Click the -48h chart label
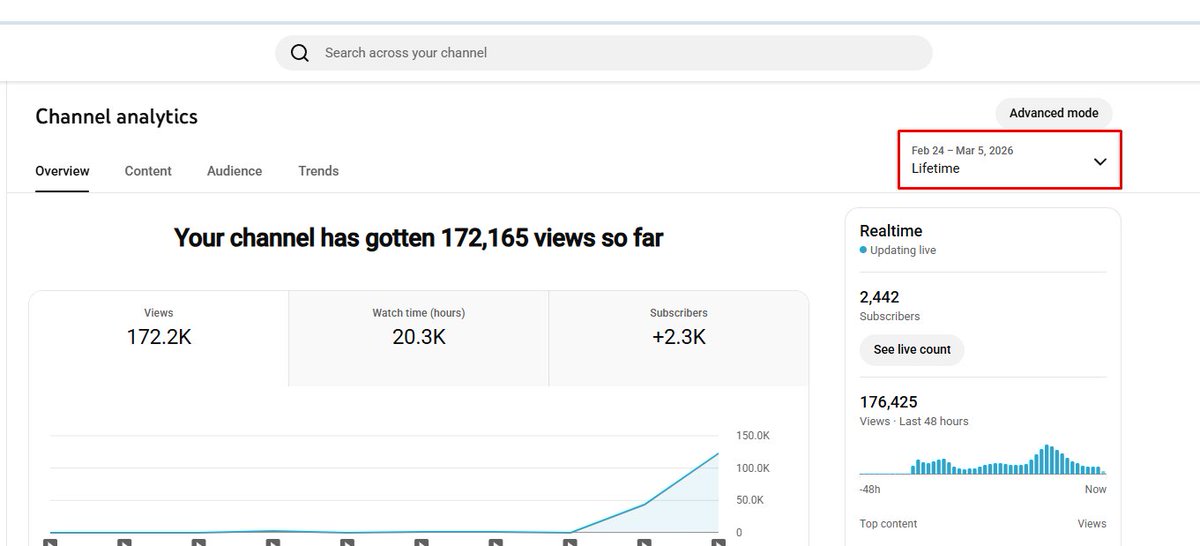Screen dimensions: 1200x546 tap(870, 489)
